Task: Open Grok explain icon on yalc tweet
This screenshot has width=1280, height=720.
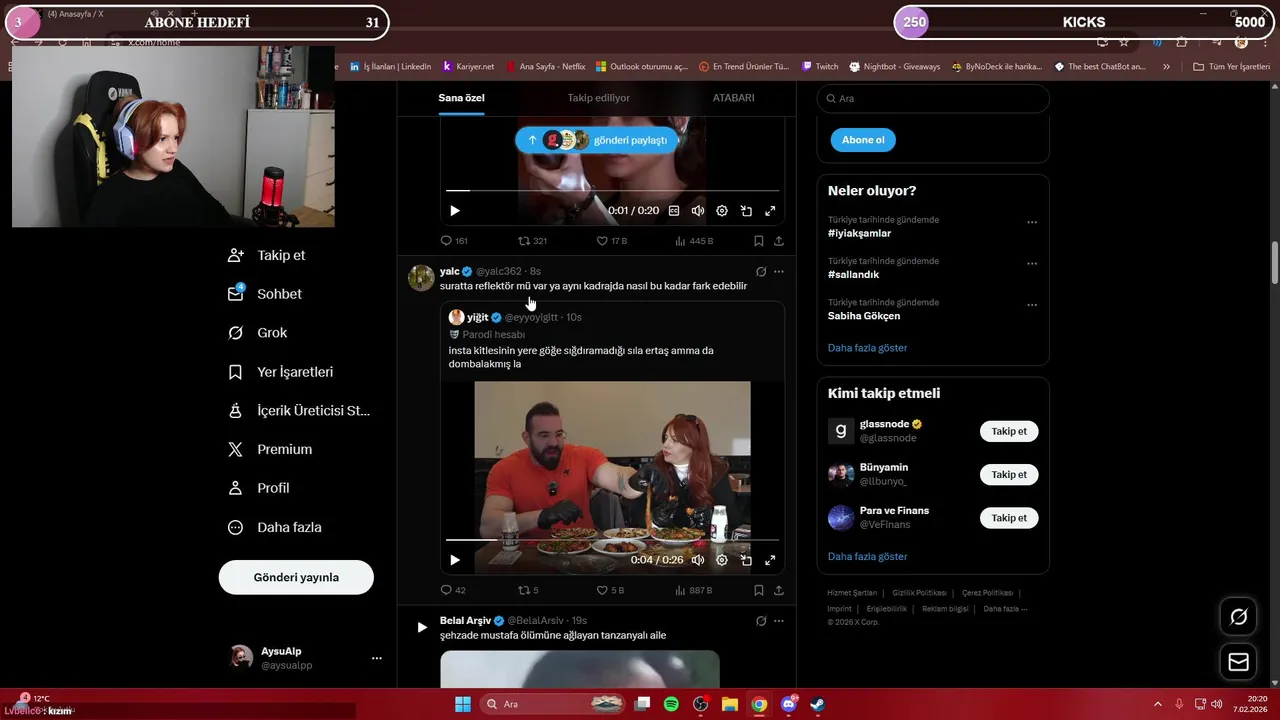Action: click(x=761, y=271)
